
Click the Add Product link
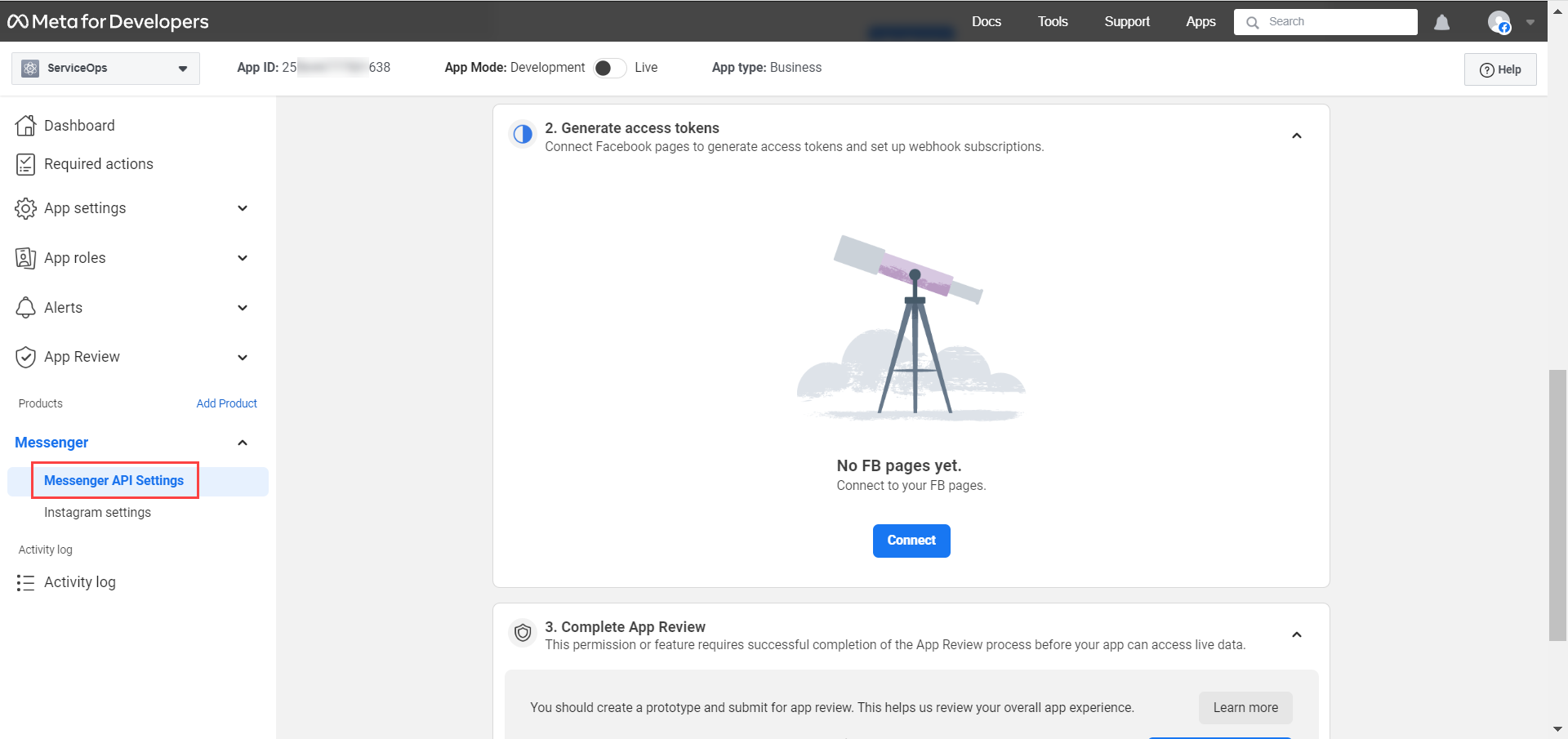226,403
